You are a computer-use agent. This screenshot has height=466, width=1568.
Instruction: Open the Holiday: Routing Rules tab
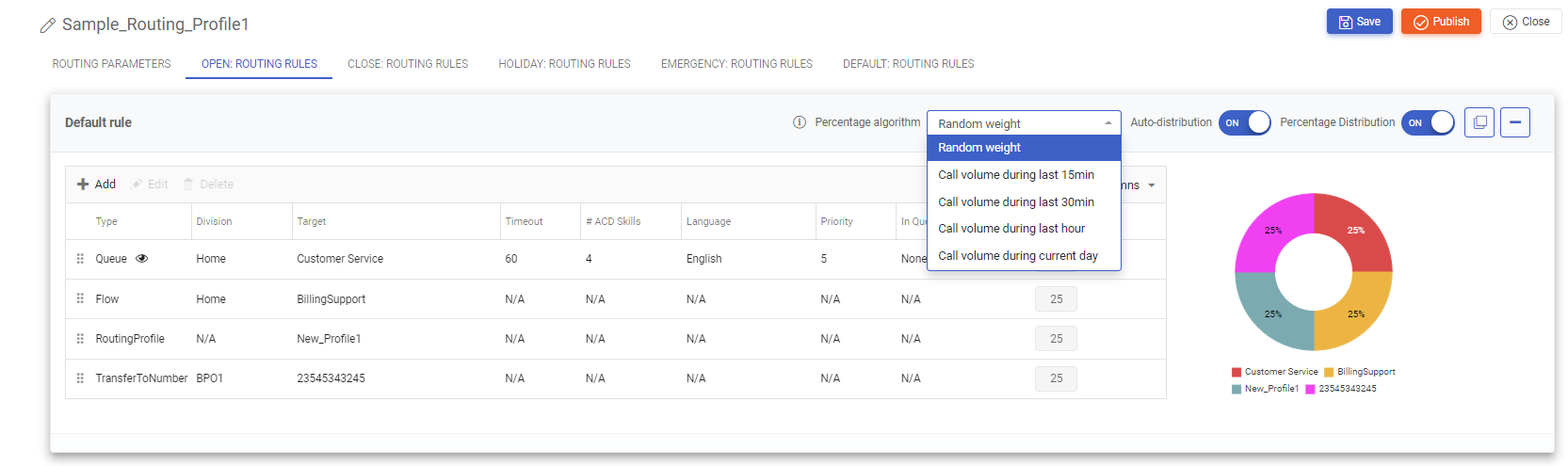click(564, 64)
